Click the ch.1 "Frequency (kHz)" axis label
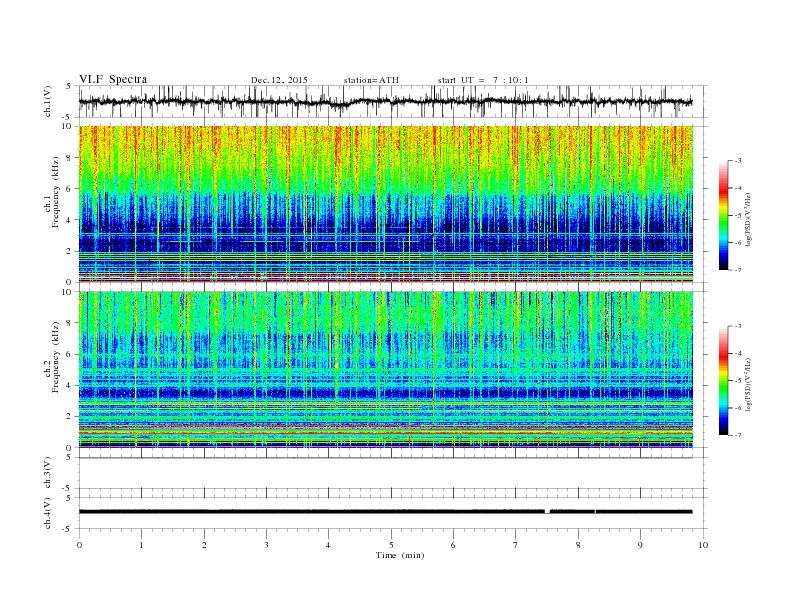Image resolution: width=792 pixels, height=612 pixels. coord(56,192)
